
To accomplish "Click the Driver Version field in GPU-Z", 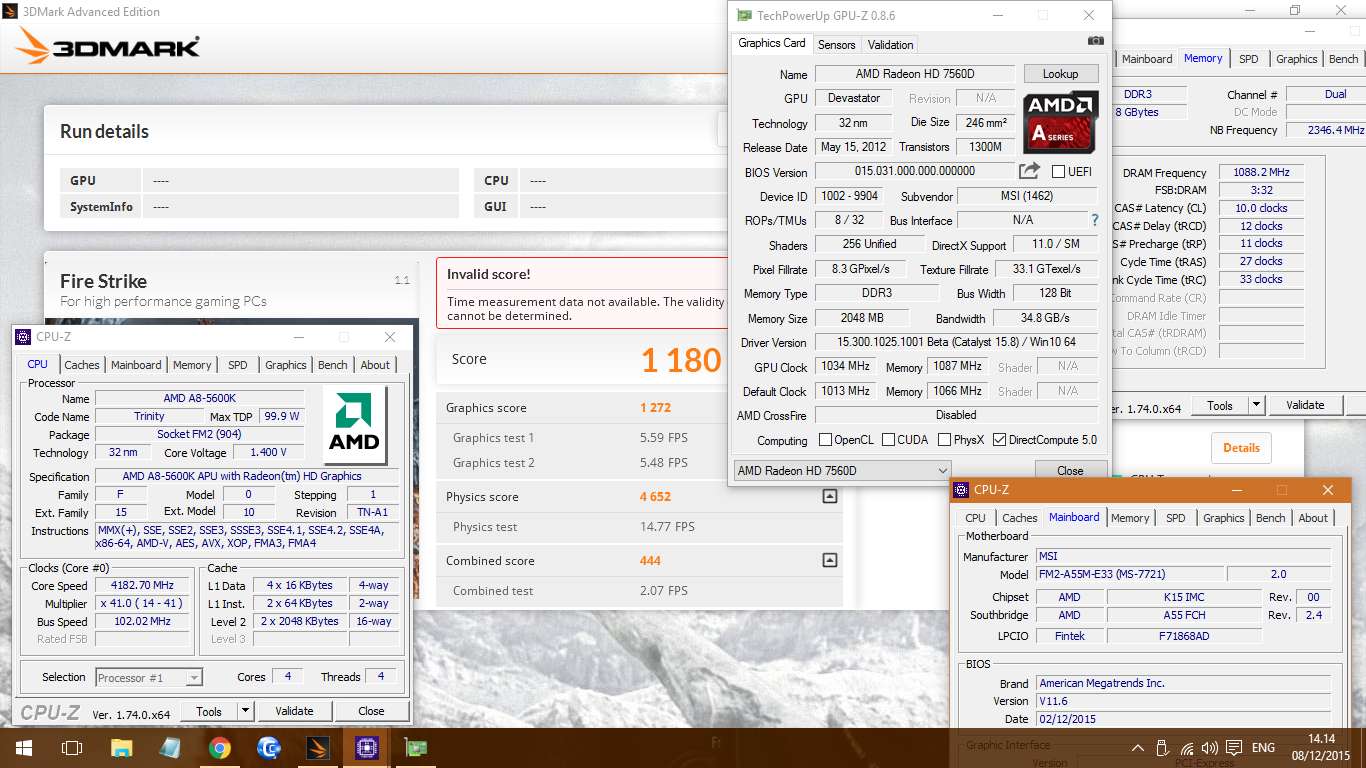I will 955,342.
